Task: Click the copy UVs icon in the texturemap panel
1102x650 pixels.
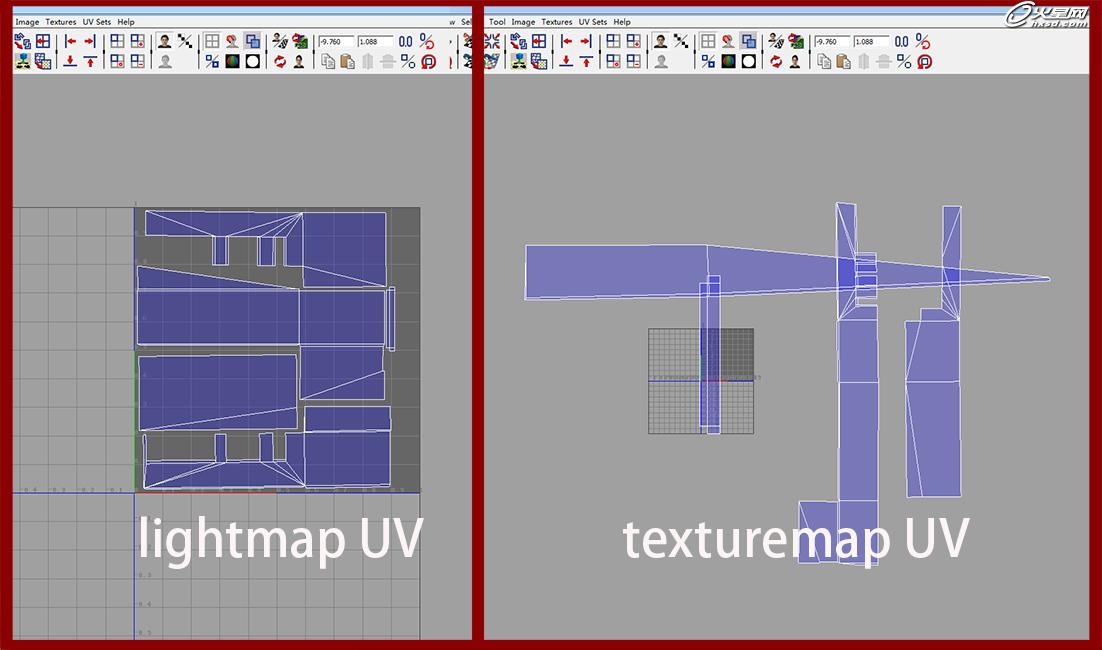Action: click(824, 61)
